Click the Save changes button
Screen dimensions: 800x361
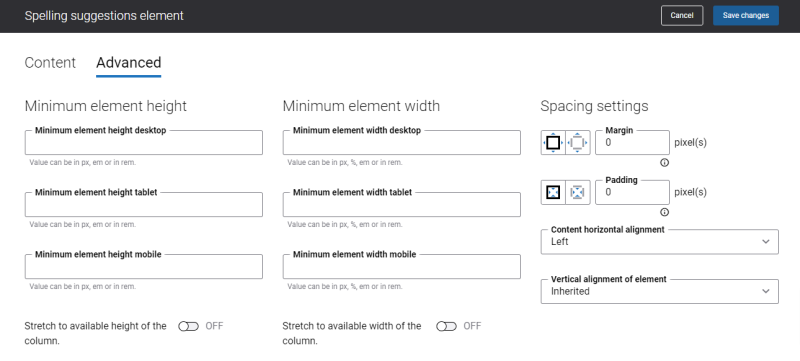[746, 15]
